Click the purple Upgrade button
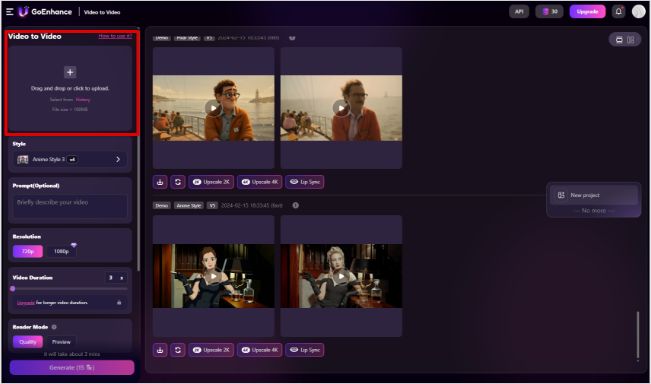Viewport: 651px width, 384px height. 587,12
